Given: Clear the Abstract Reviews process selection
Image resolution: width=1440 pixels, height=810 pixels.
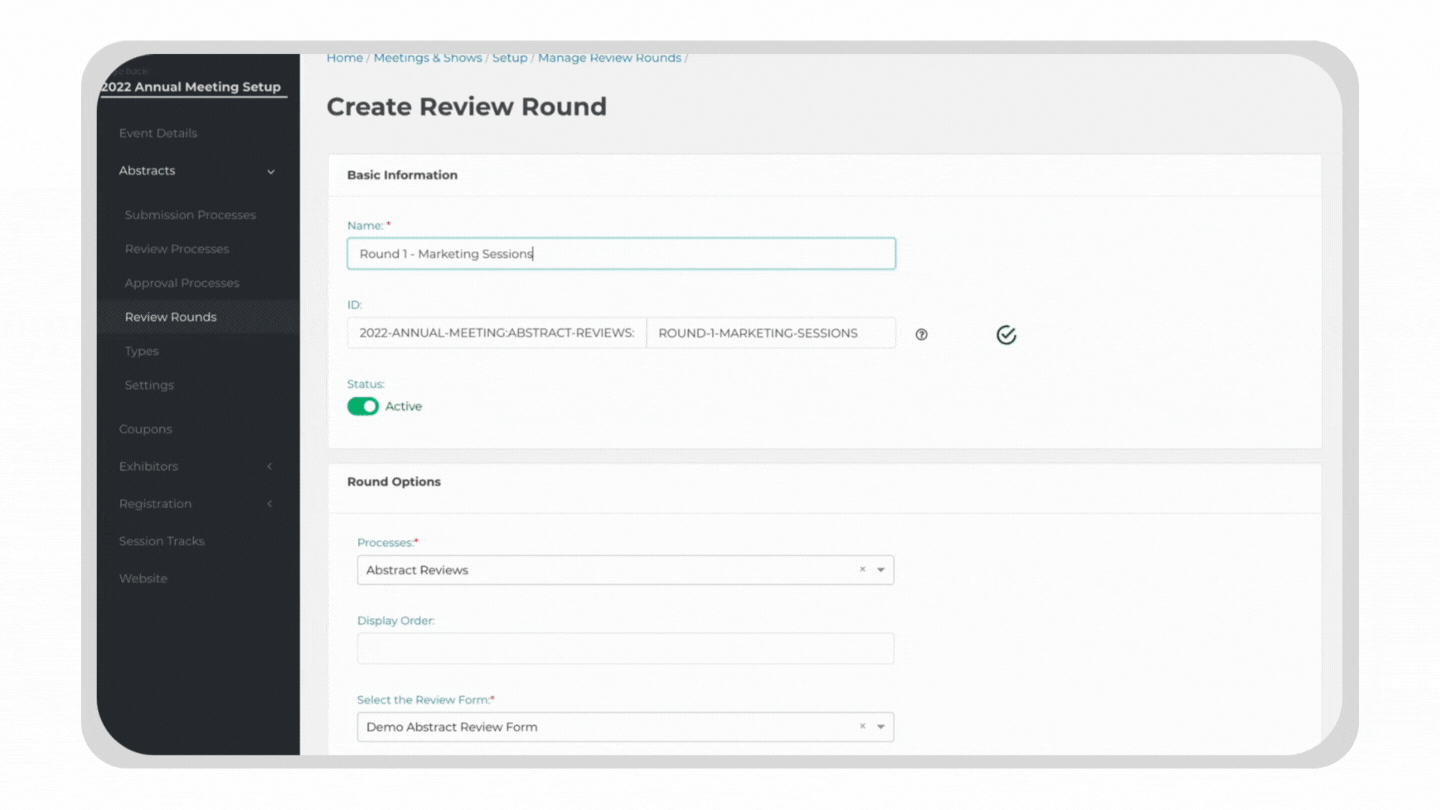Looking at the screenshot, I should 862,570.
